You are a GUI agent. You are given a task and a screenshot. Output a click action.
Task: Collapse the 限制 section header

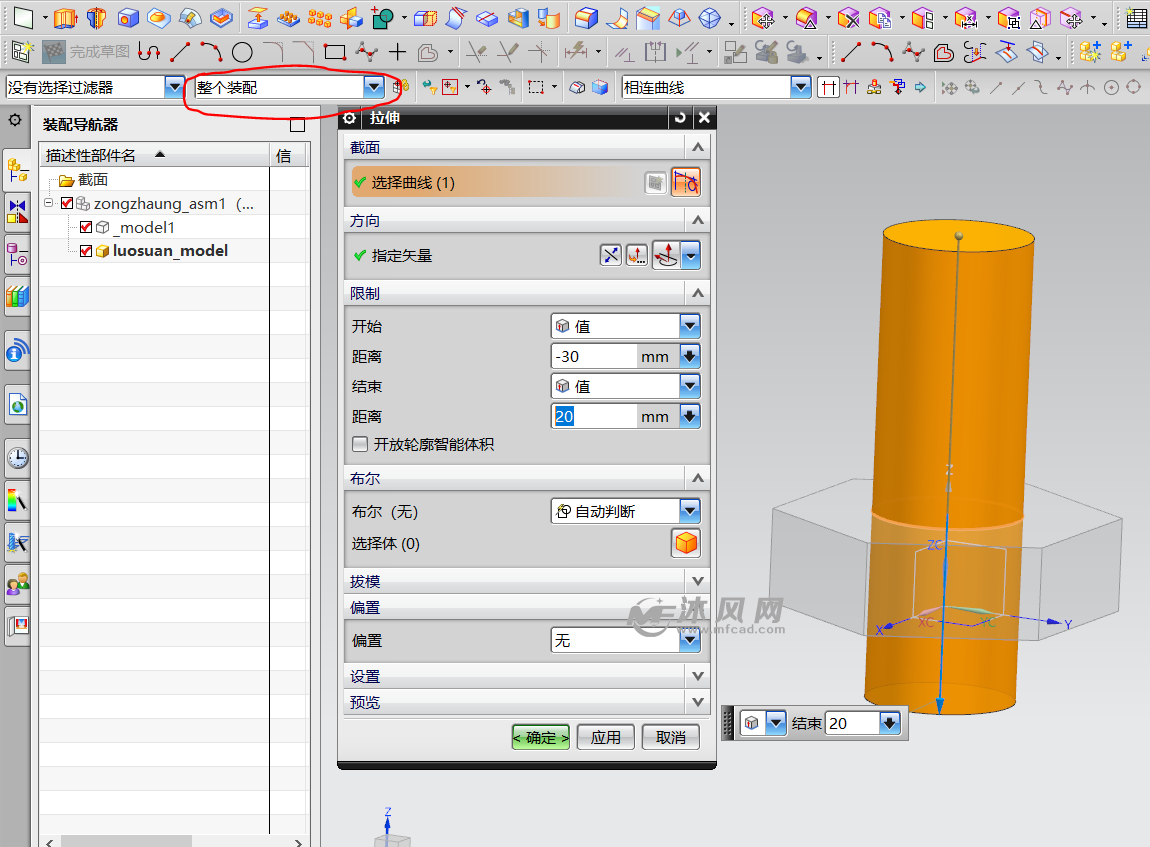click(697, 293)
